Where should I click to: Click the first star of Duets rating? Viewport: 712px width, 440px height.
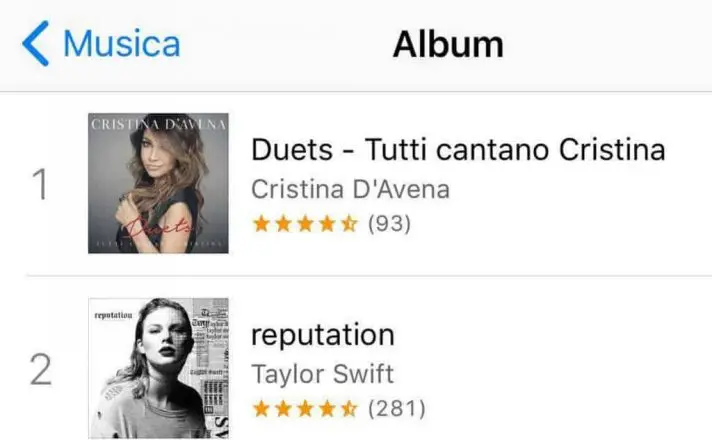coord(261,224)
